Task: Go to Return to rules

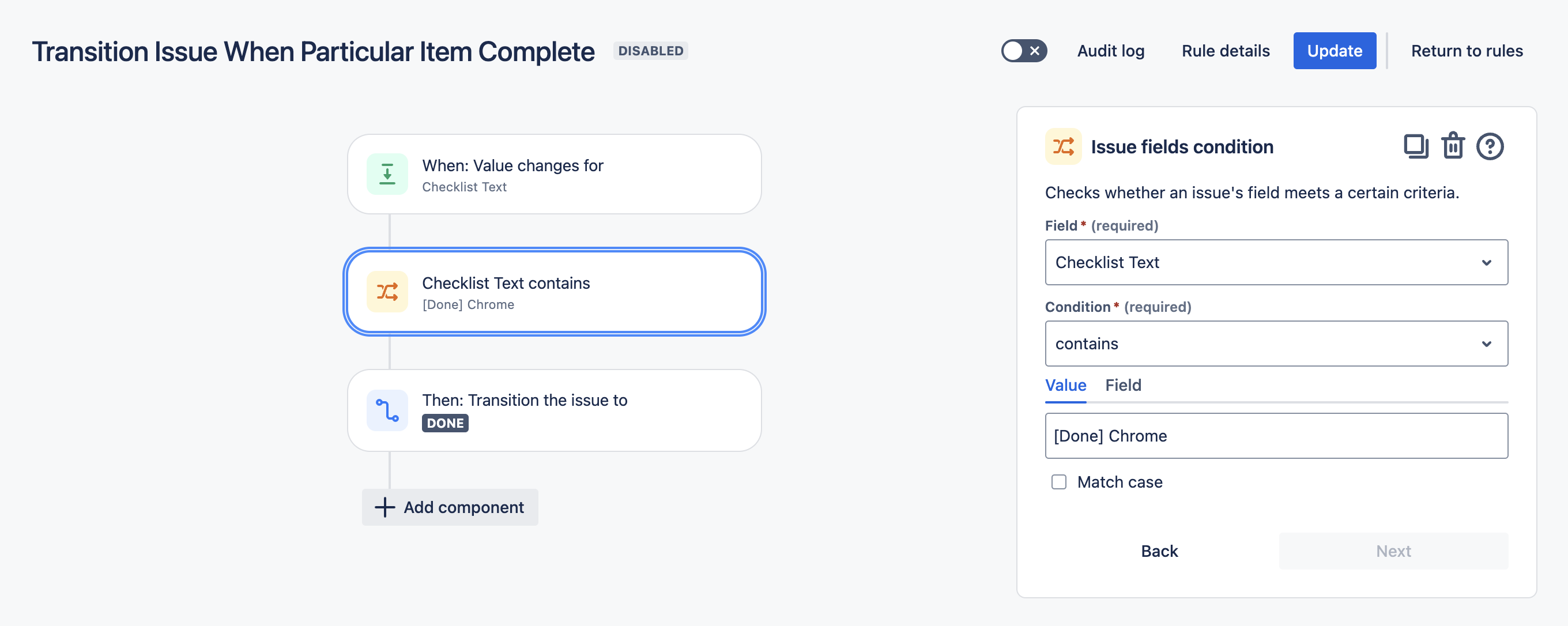Action: pyautogui.click(x=1467, y=51)
